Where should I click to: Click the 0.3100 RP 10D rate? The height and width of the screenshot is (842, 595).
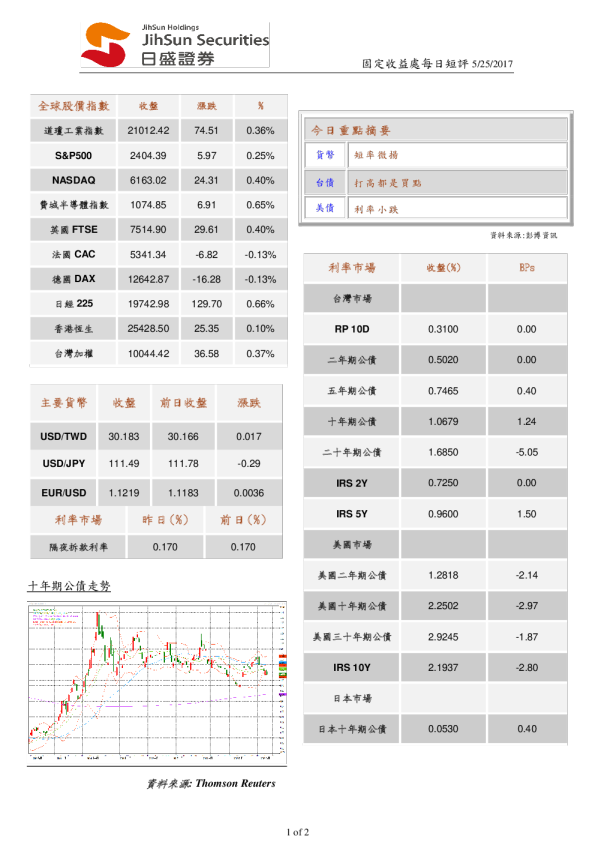(443, 329)
